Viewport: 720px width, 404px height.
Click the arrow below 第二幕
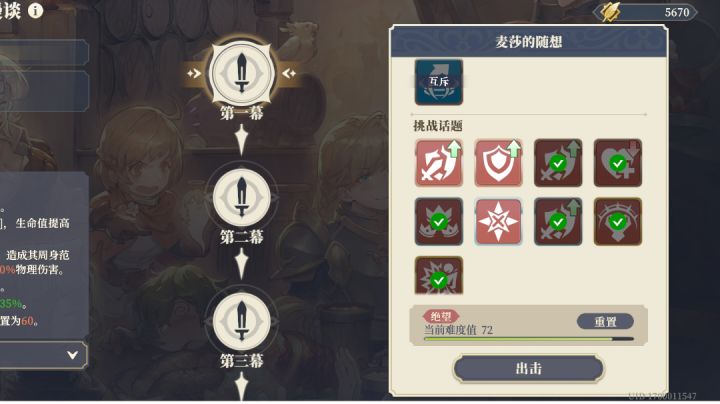pyautogui.click(x=242, y=263)
